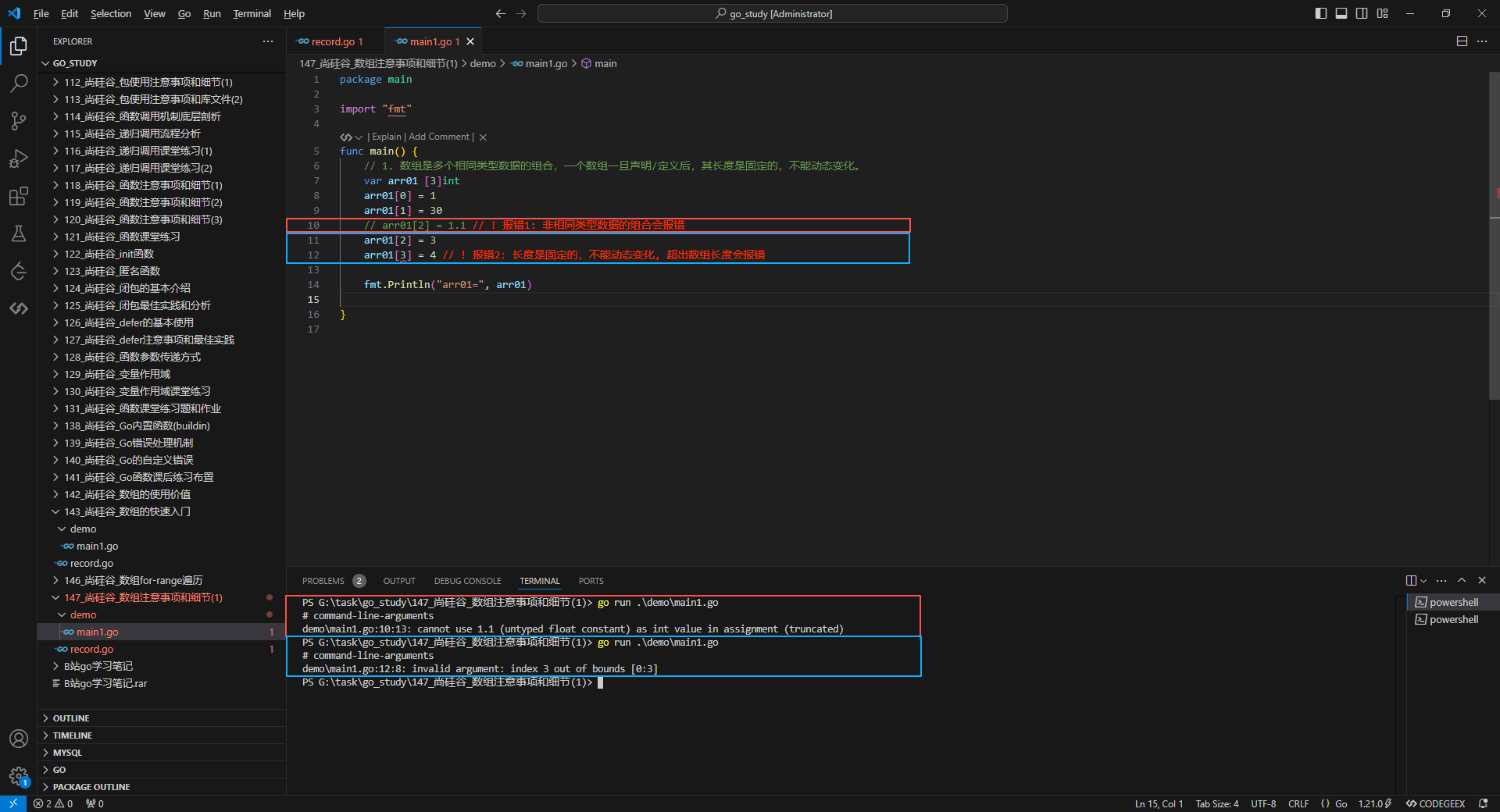Viewport: 1500px width, 812px height.
Task: Open the Manage gear icon
Action: pyautogui.click(x=19, y=775)
